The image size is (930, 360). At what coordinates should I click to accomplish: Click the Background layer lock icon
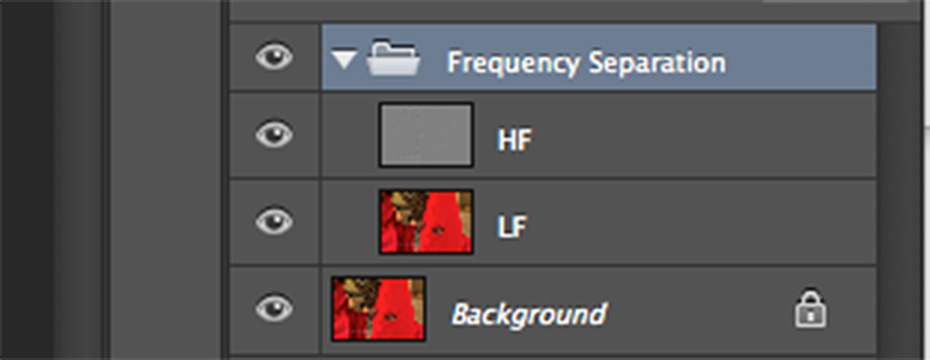[x=811, y=308]
